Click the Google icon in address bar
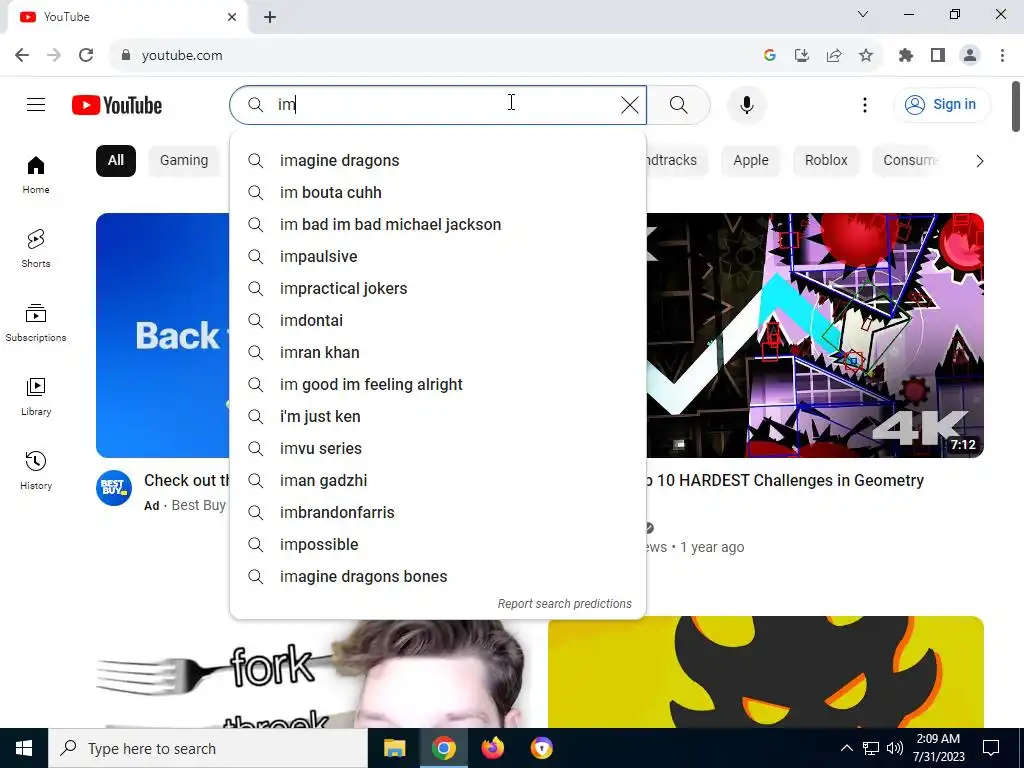The height and width of the screenshot is (768, 1024). point(770,56)
